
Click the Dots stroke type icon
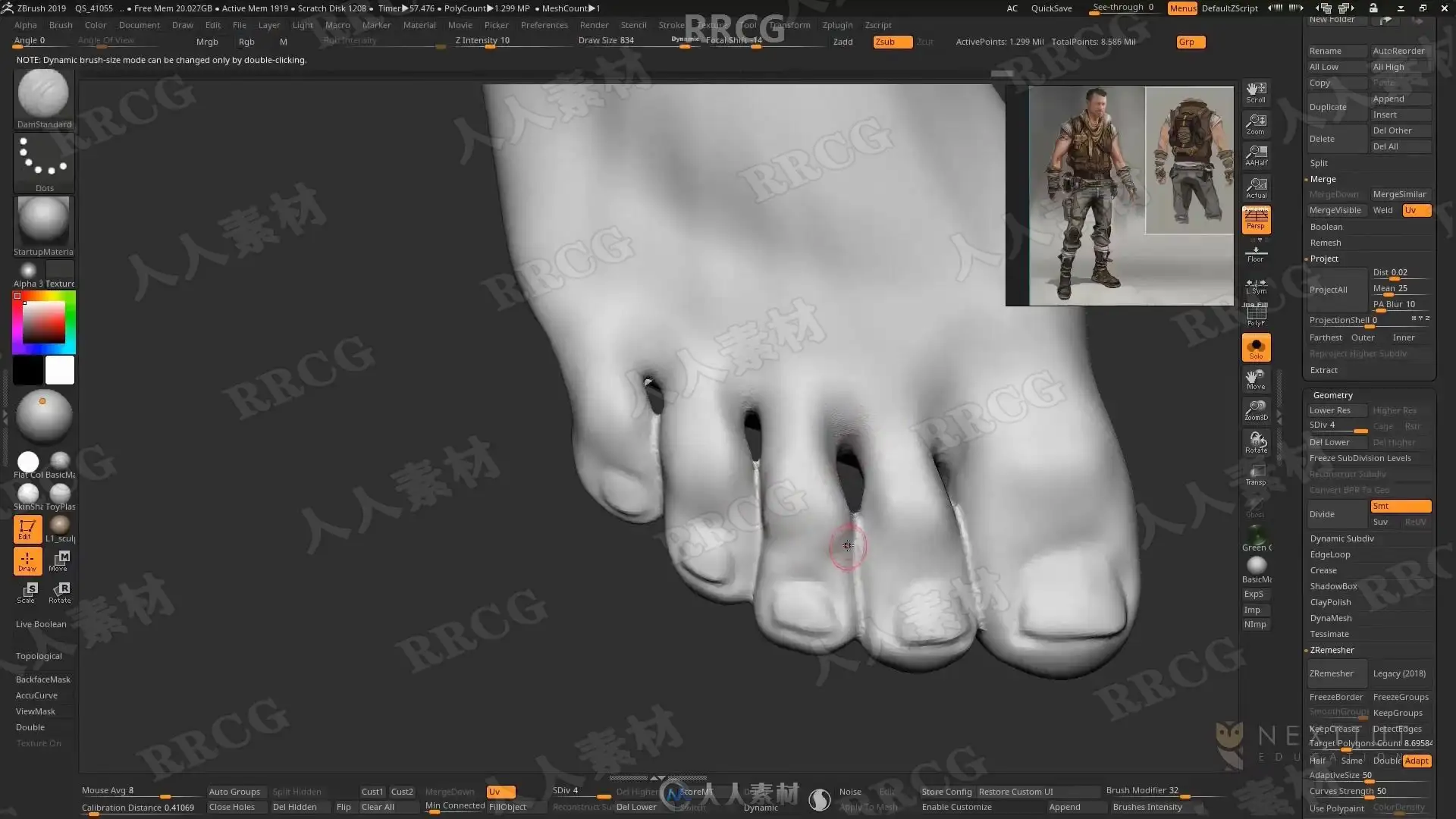(x=43, y=161)
